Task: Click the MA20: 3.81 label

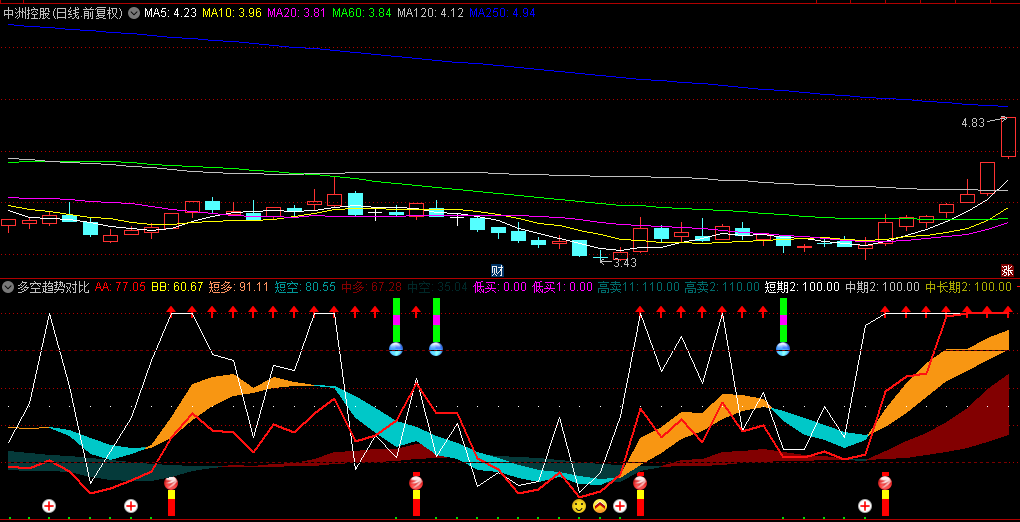Action: tap(296, 12)
